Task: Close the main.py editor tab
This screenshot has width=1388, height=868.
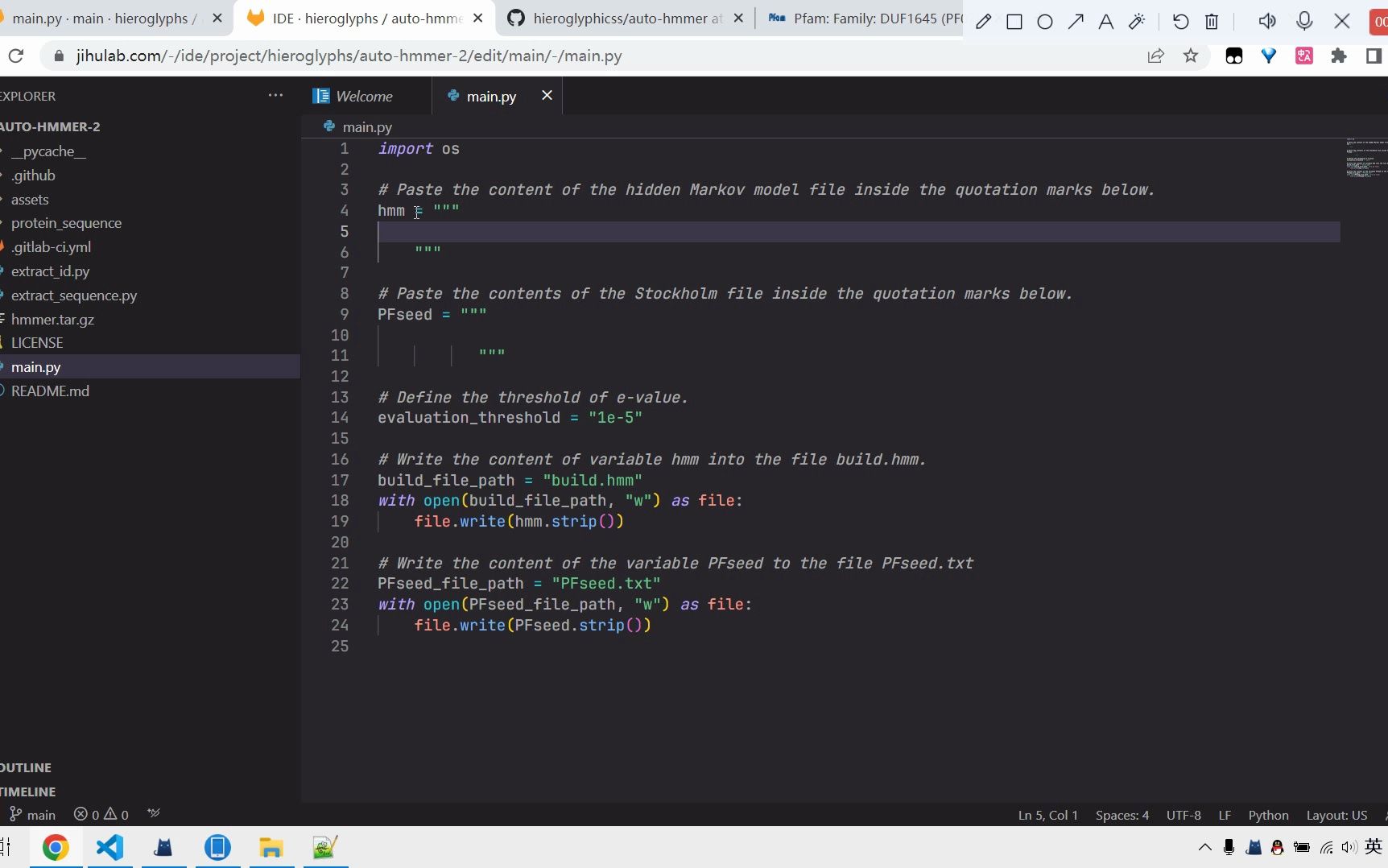Action: (x=547, y=95)
